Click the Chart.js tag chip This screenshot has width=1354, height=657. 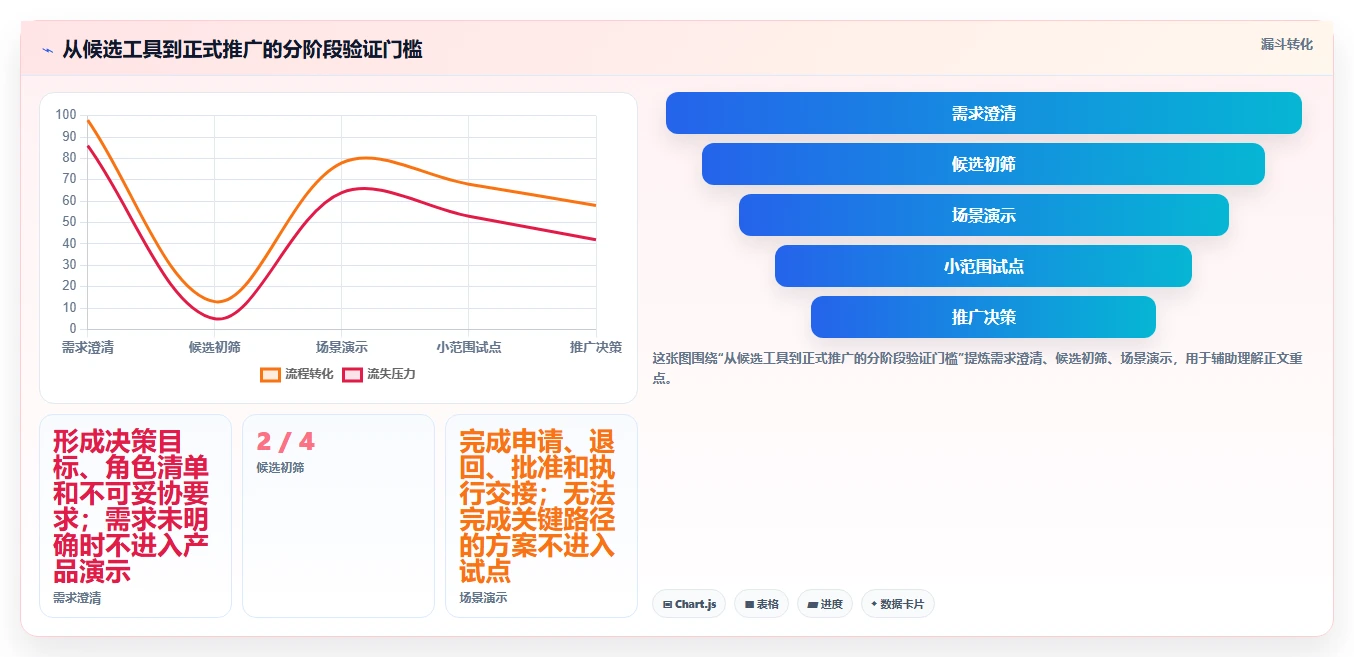point(689,604)
